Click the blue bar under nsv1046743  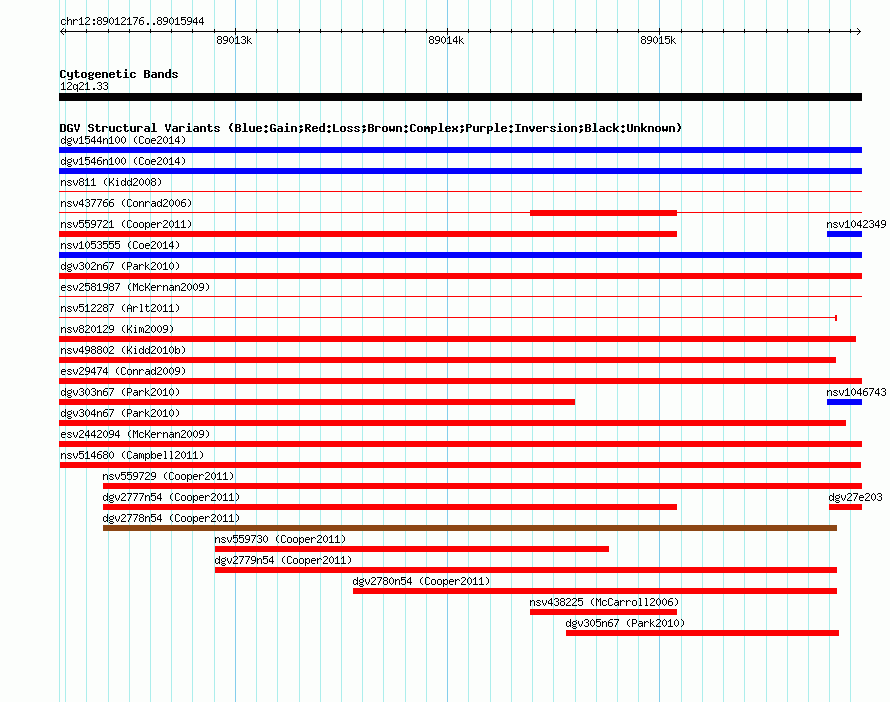pos(844,402)
